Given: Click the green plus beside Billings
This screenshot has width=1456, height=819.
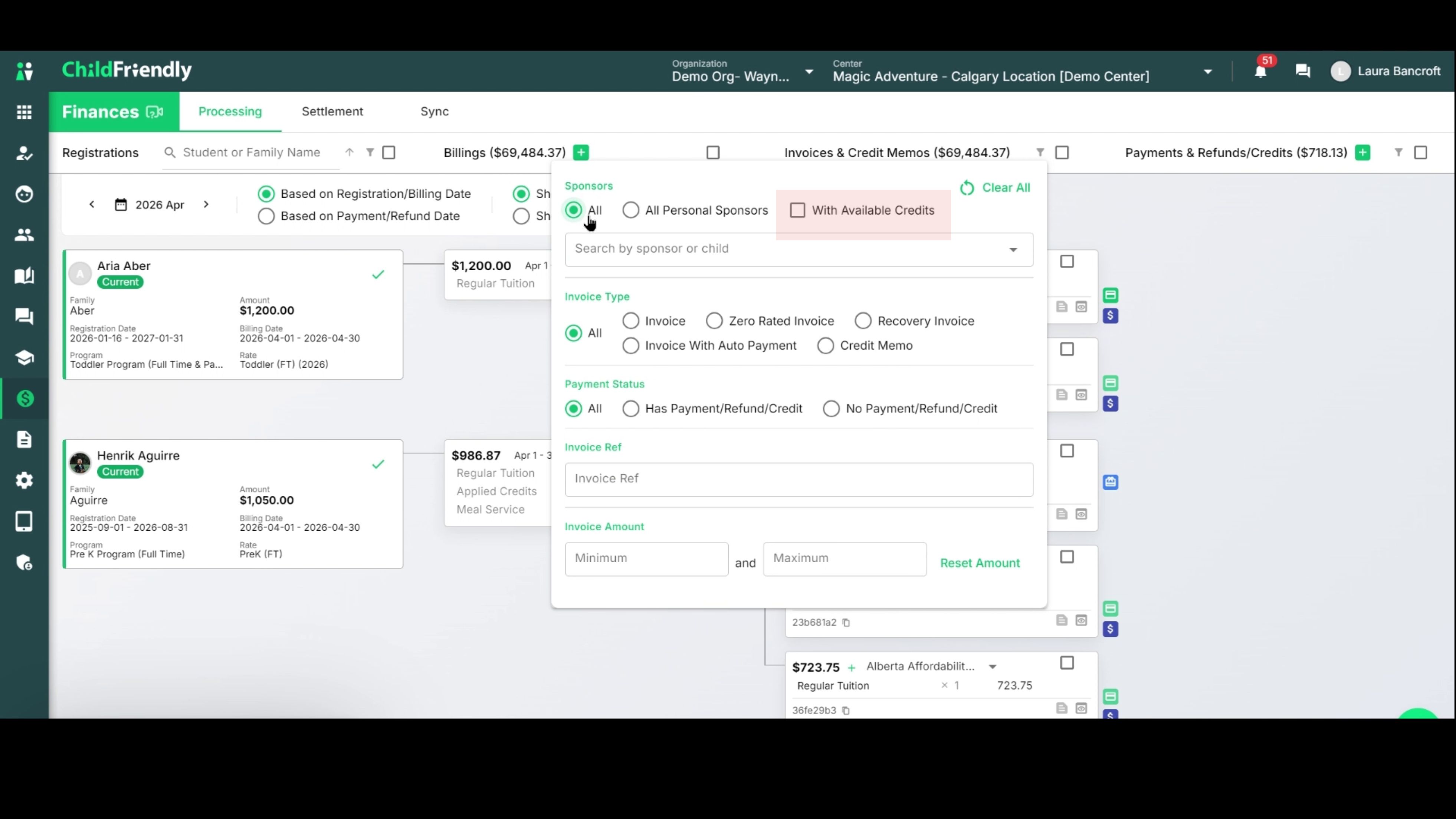Looking at the screenshot, I should (581, 153).
